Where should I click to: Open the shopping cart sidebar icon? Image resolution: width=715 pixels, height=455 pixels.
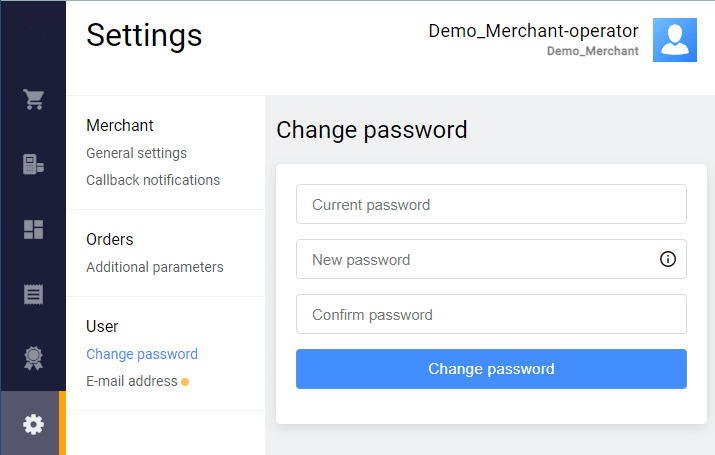[33, 100]
